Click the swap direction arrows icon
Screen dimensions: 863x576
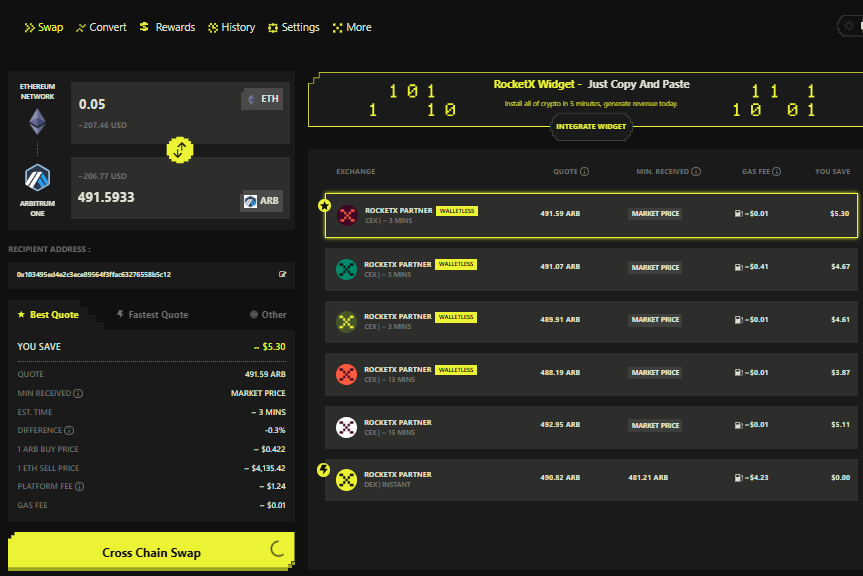pyautogui.click(x=179, y=150)
